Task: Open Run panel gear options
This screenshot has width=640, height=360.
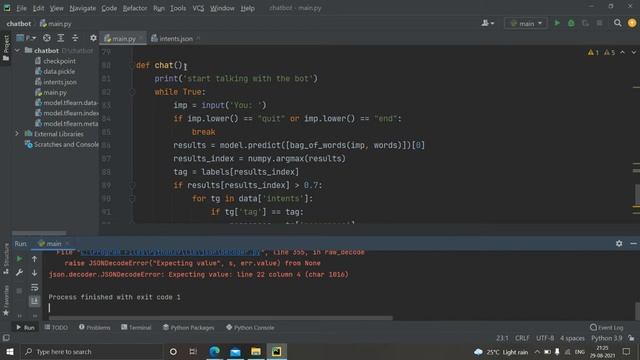Action: 619,243
